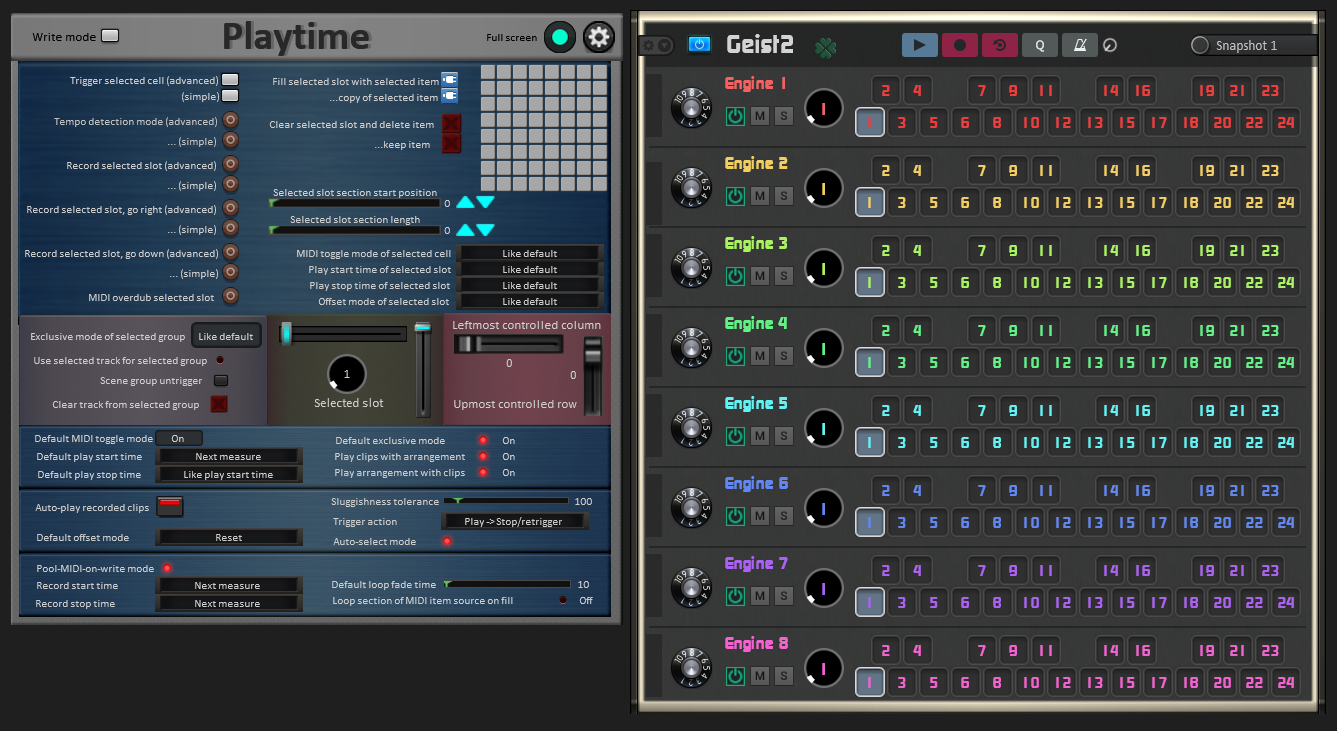1337x731 pixels.
Task: Click Leftmost controlled column slider
Action: pos(508,344)
